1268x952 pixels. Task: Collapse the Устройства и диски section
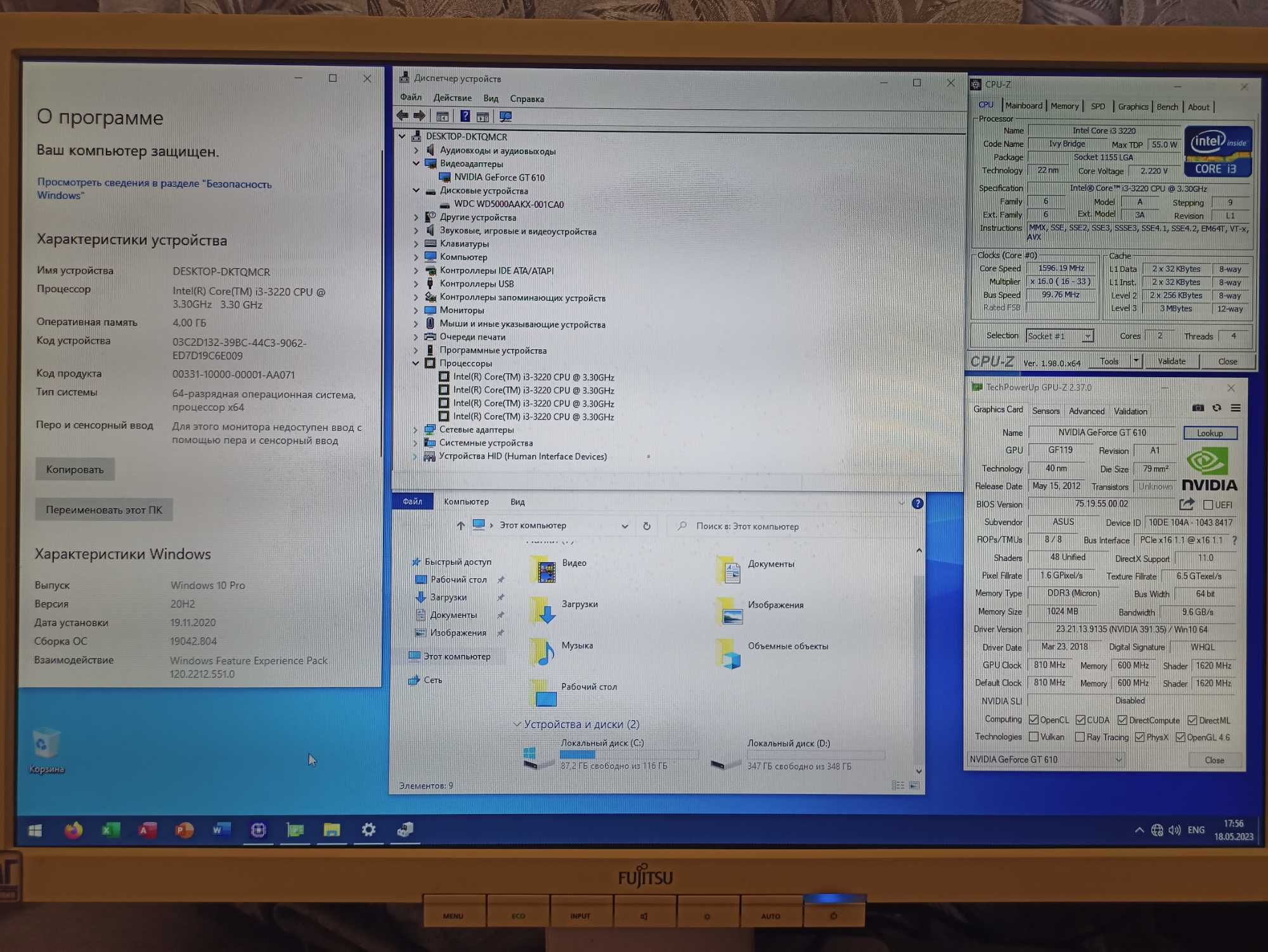[517, 724]
